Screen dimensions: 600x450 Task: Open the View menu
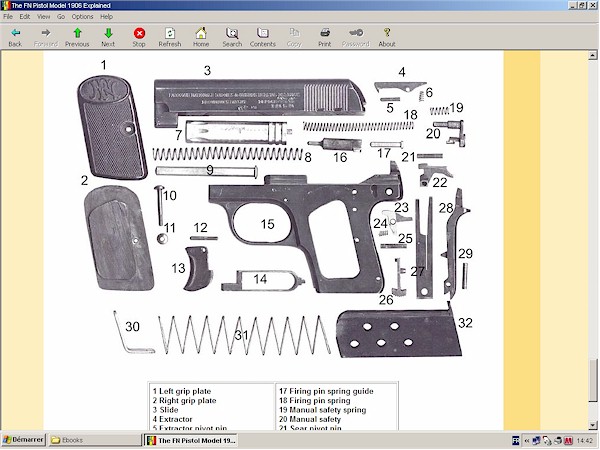pos(44,16)
